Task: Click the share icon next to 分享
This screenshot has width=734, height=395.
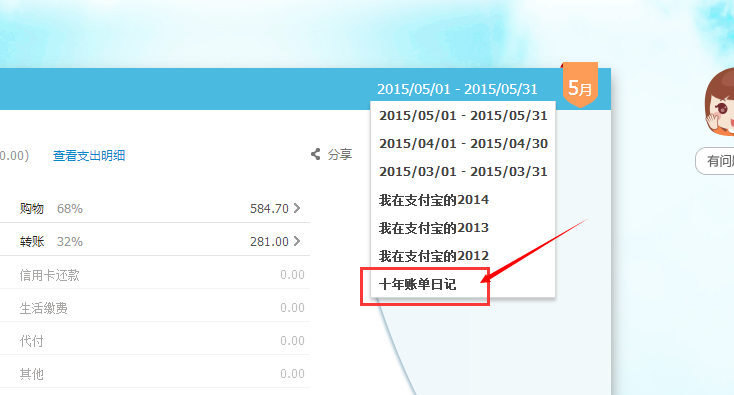Action: 316,154
